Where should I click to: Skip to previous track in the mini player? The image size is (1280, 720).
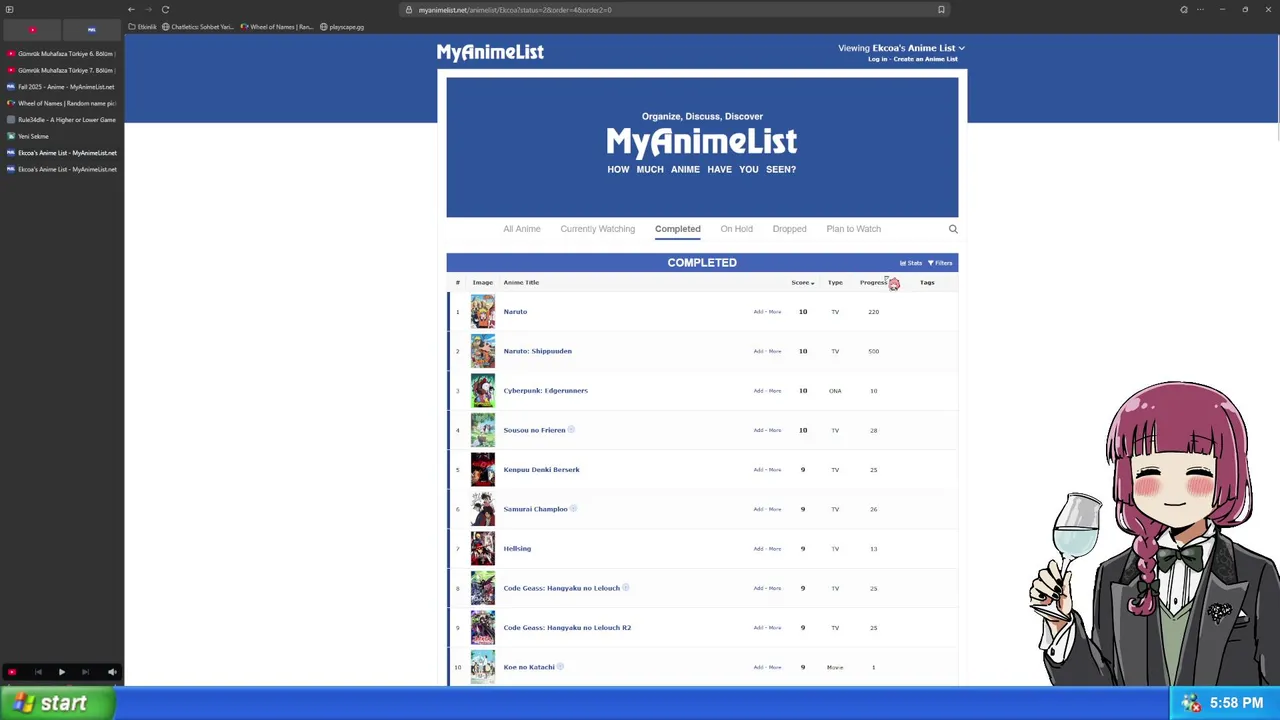pyautogui.click(x=38, y=672)
